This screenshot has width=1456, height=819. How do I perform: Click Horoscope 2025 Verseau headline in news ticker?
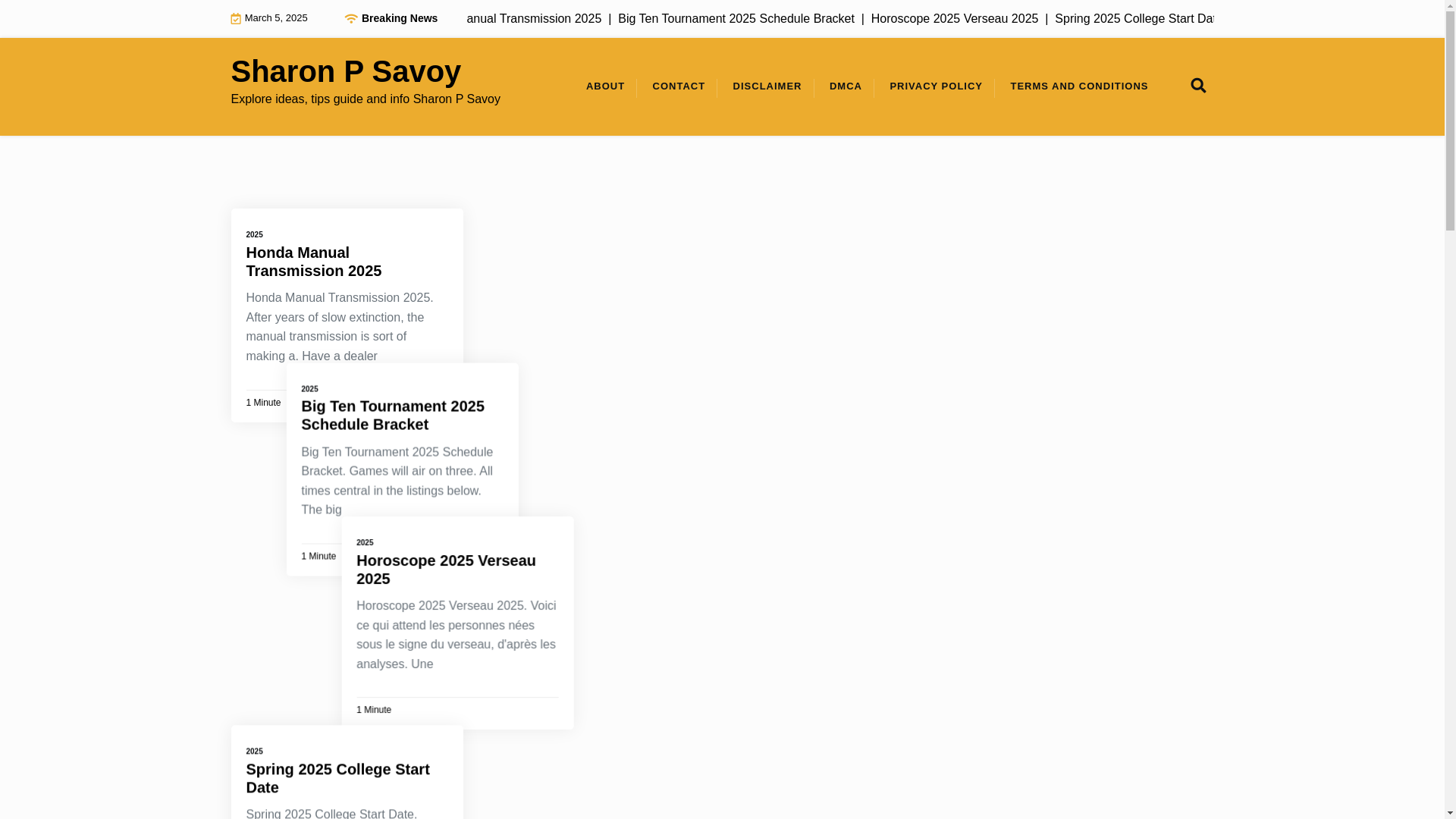click(x=954, y=19)
